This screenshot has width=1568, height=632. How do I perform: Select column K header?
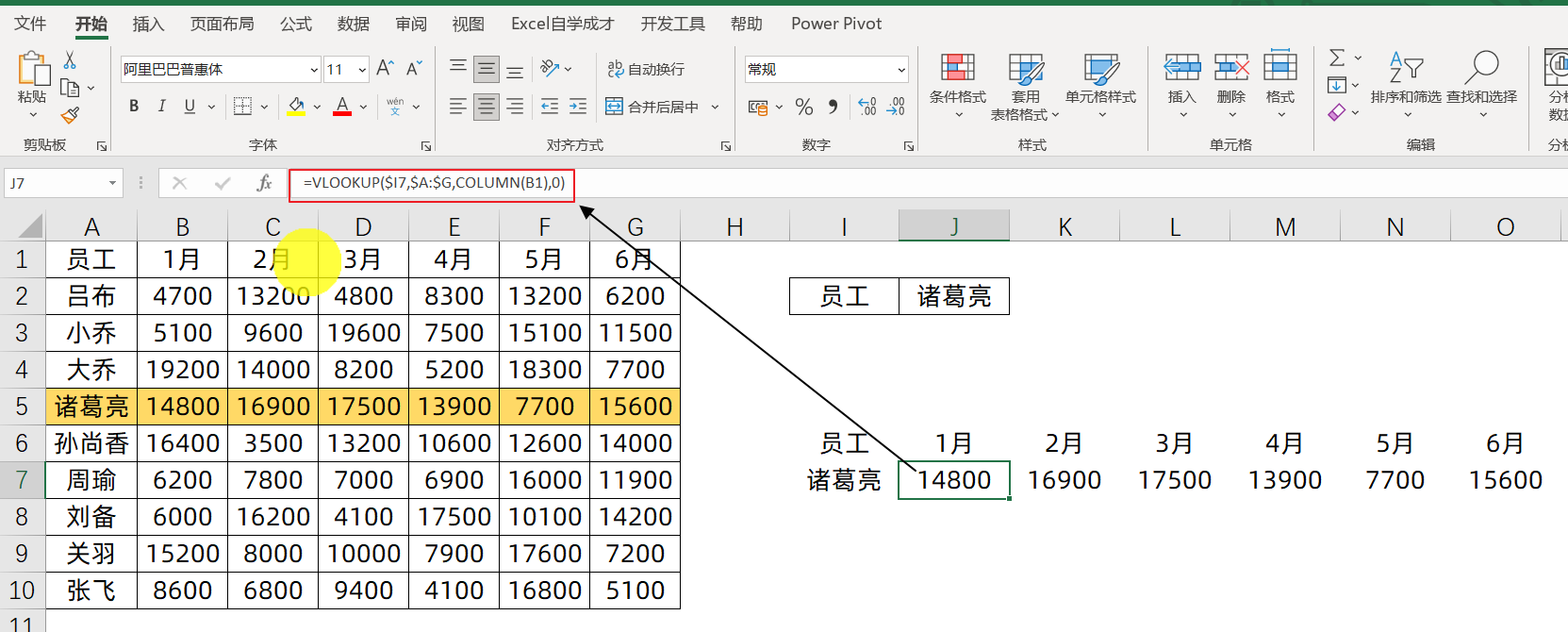[1065, 226]
